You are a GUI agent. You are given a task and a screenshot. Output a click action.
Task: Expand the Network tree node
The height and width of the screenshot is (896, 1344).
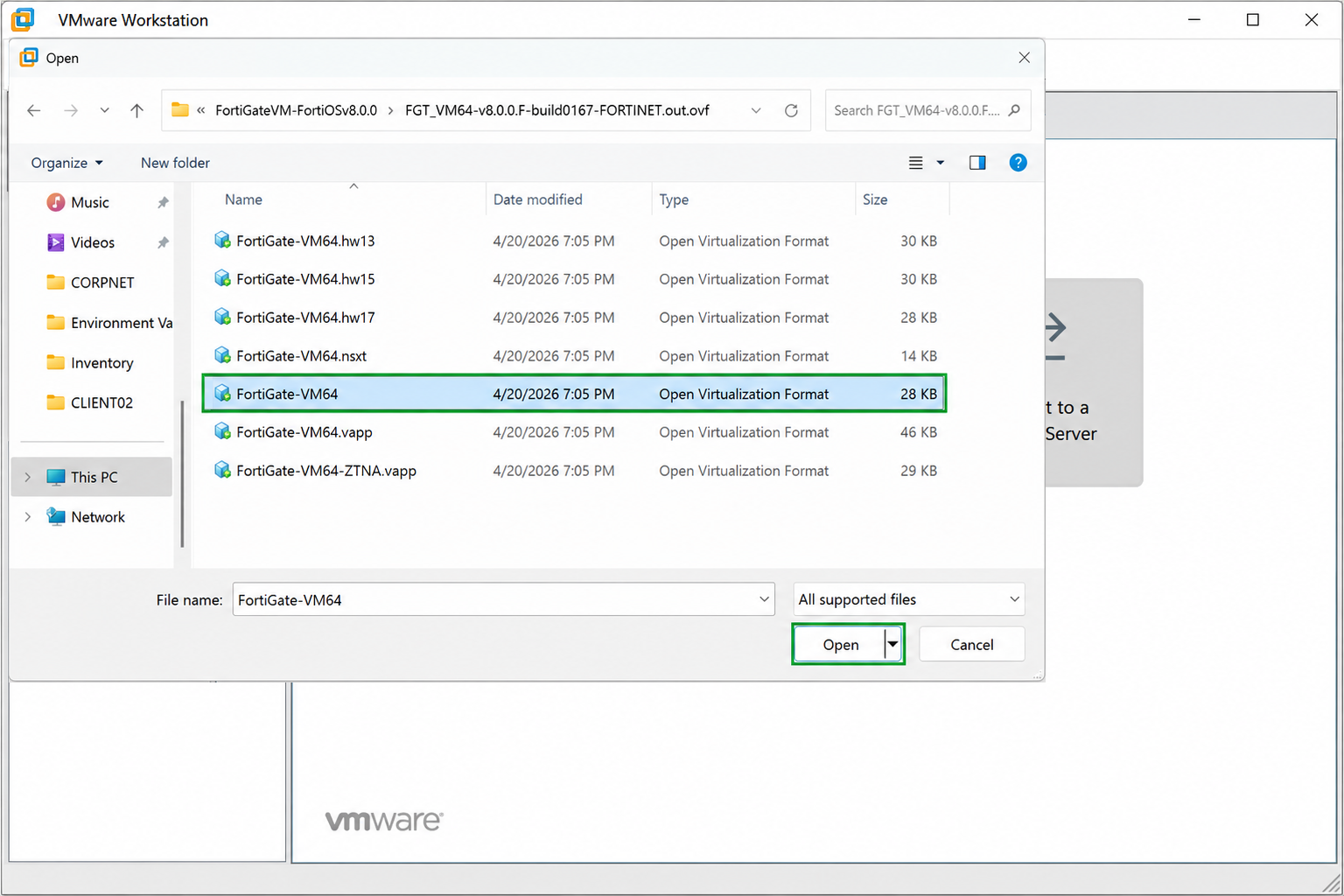27,517
